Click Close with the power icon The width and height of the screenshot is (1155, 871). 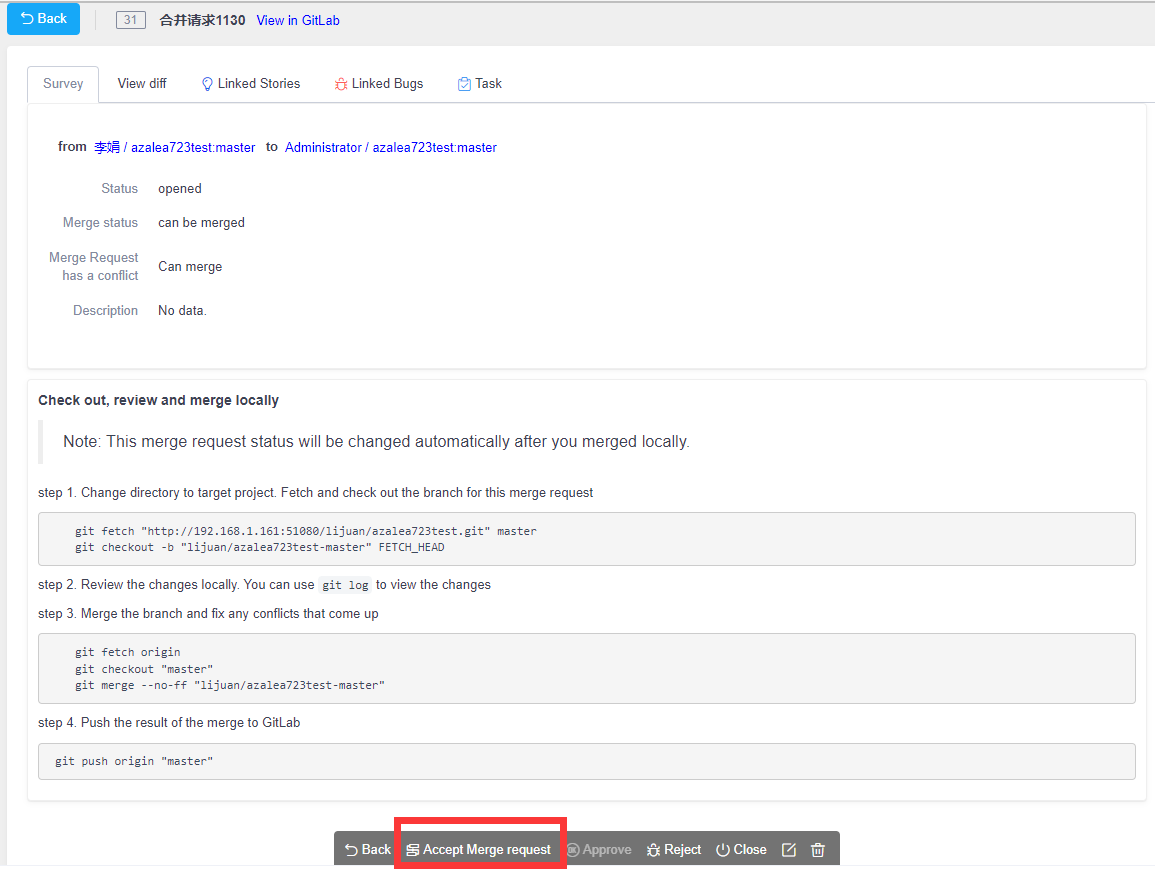point(741,850)
